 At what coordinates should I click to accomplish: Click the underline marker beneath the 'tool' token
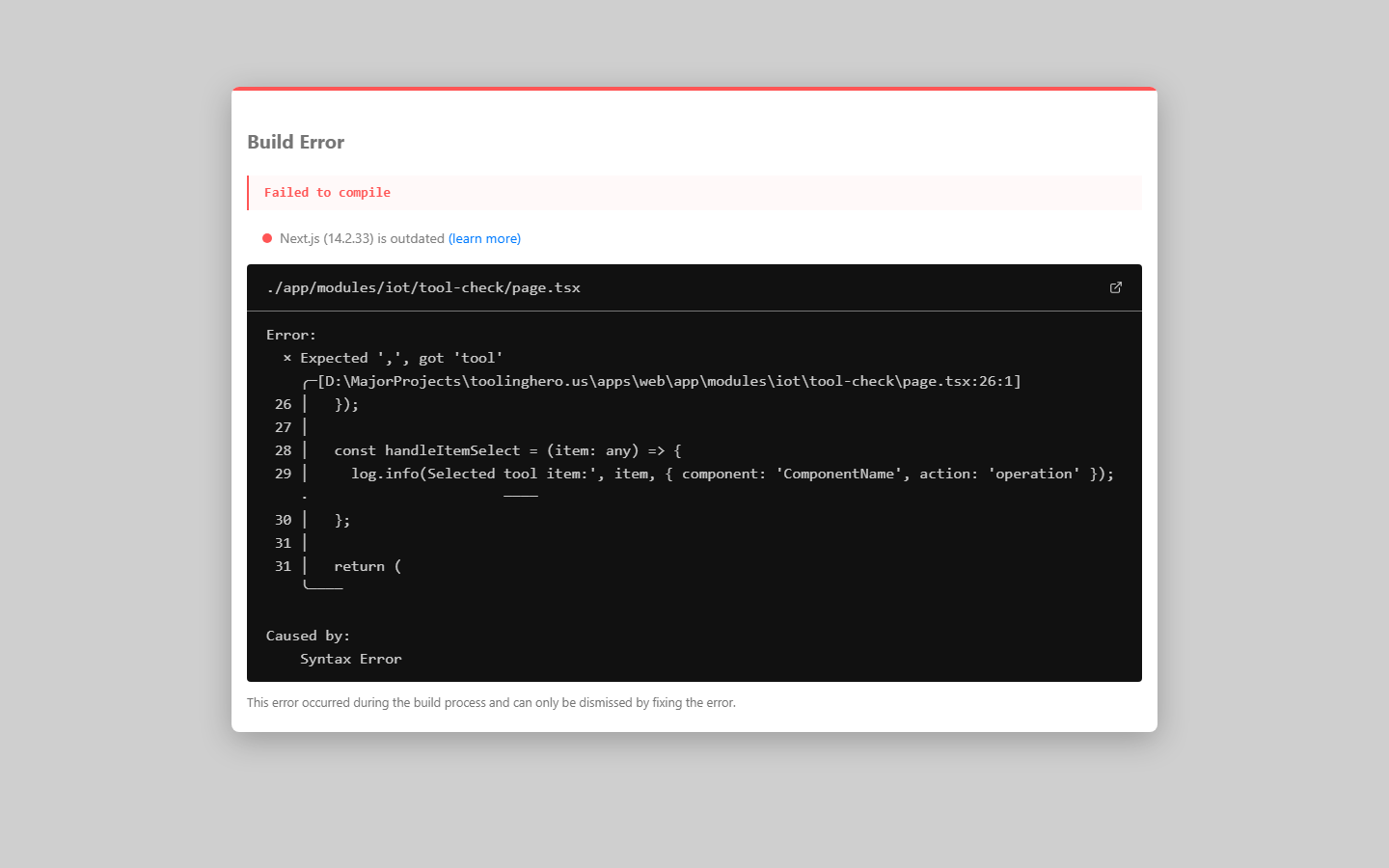point(521,496)
